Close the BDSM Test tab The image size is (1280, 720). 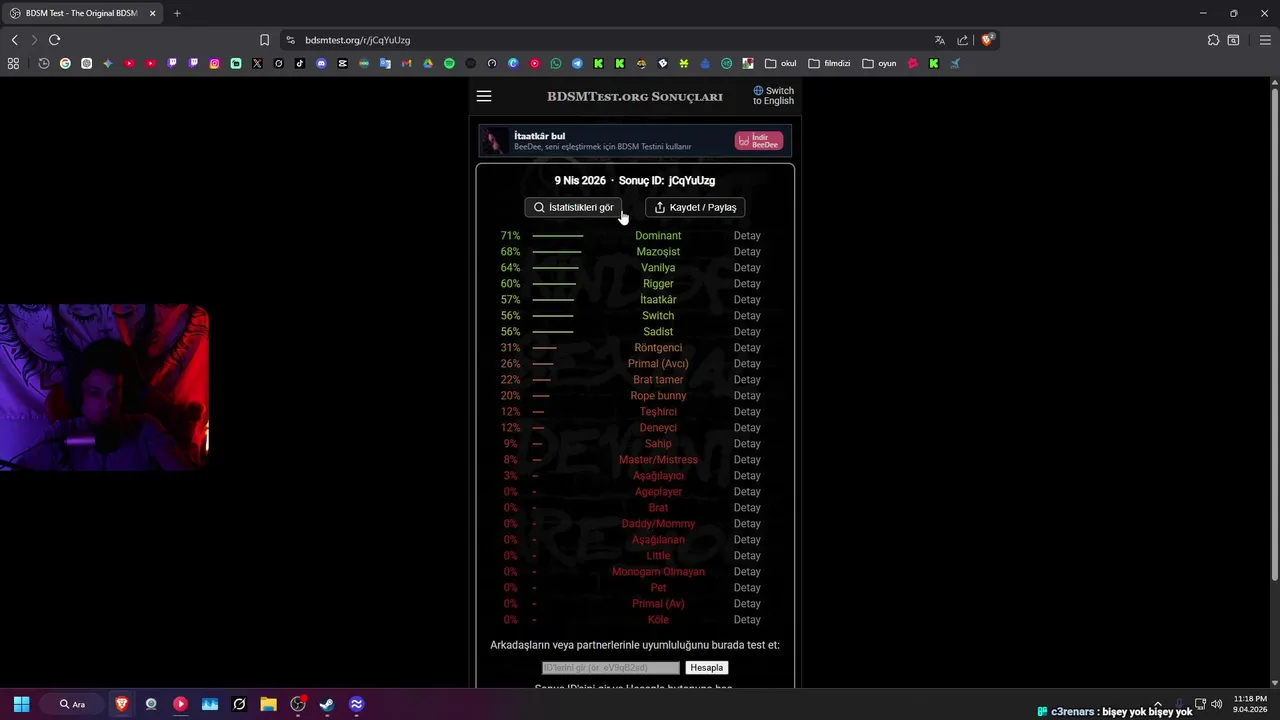pos(152,13)
